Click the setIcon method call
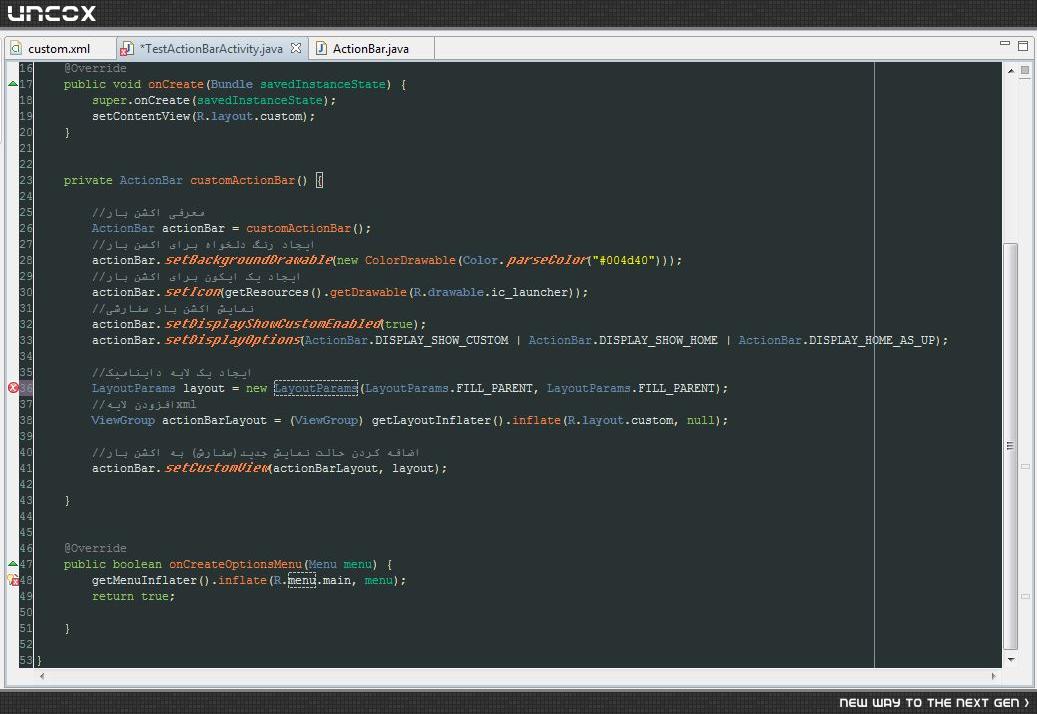This screenshot has height=714, width=1037. pyautogui.click(x=193, y=292)
